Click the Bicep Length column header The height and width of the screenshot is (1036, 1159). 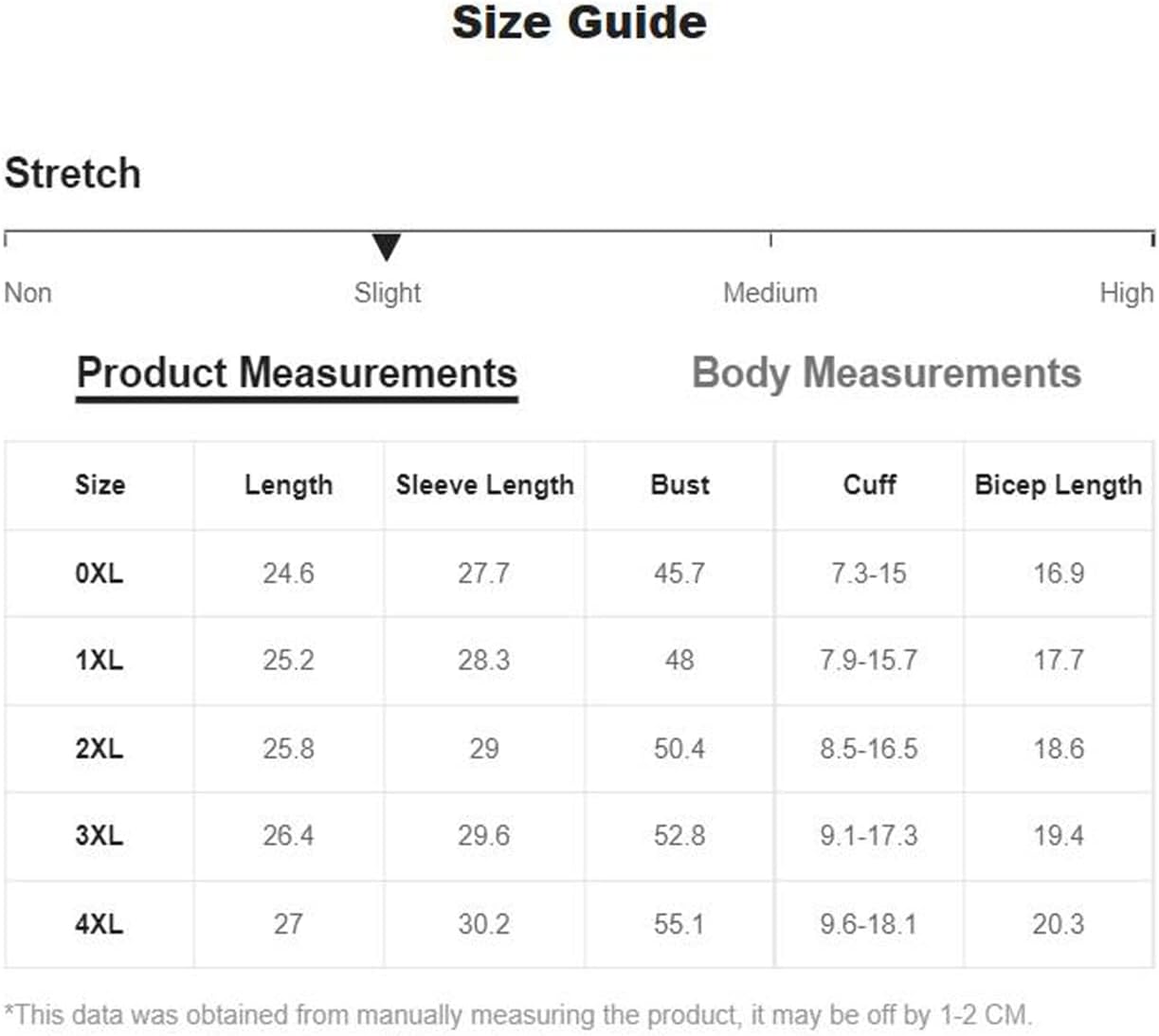(x=1058, y=485)
